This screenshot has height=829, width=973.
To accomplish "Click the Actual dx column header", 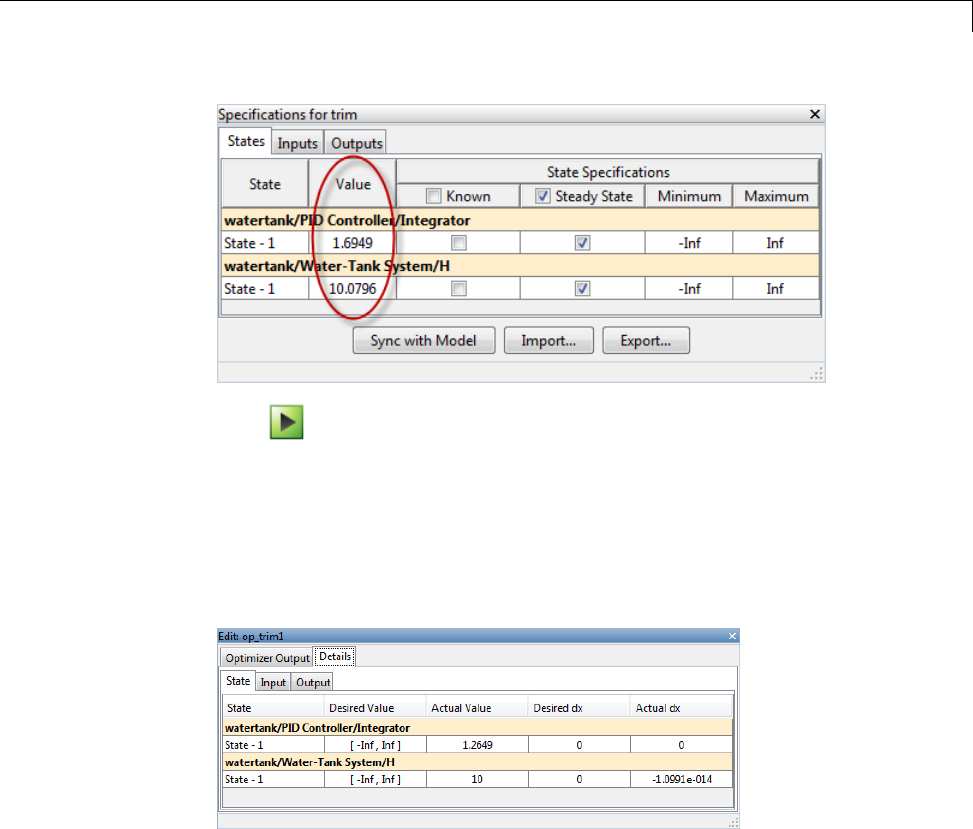I will [x=681, y=708].
